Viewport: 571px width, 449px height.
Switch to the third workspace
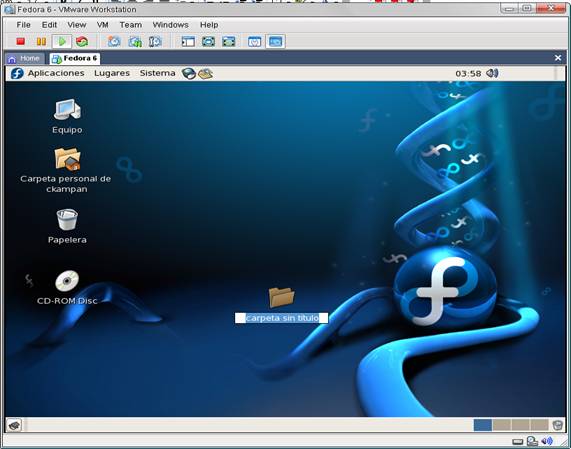coord(521,425)
